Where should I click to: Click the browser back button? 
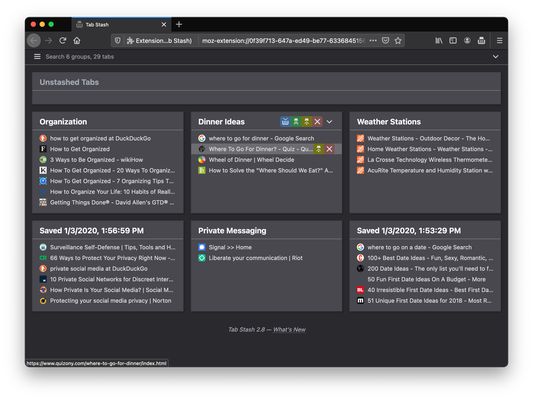tap(34, 40)
